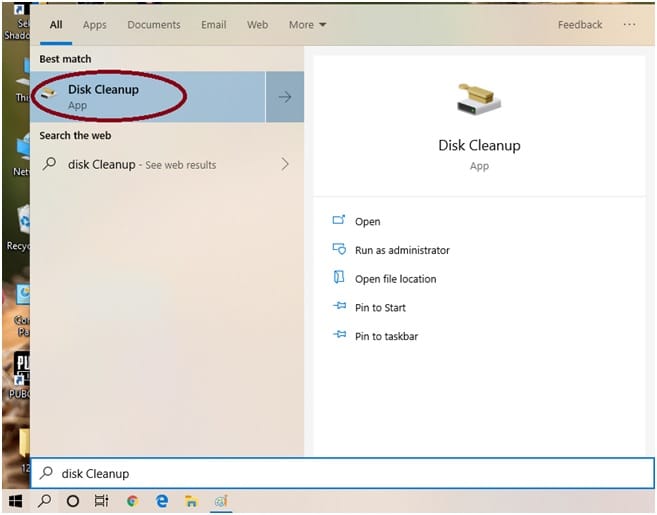The height and width of the screenshot is (515, 657).
Task: Open Cortana from the taskbar
Action: coord(73,501)
